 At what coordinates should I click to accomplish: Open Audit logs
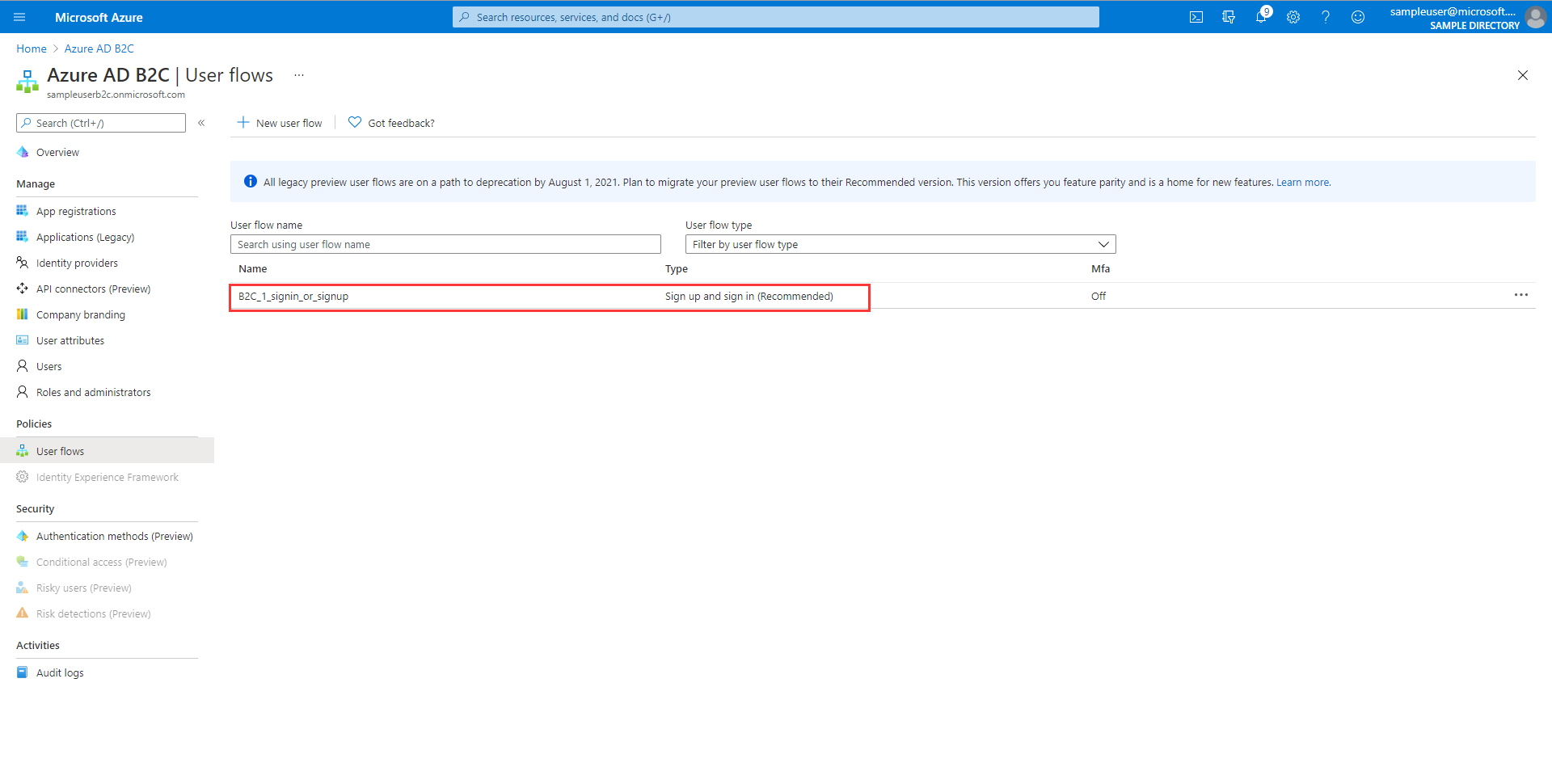(x=59, y=672)
